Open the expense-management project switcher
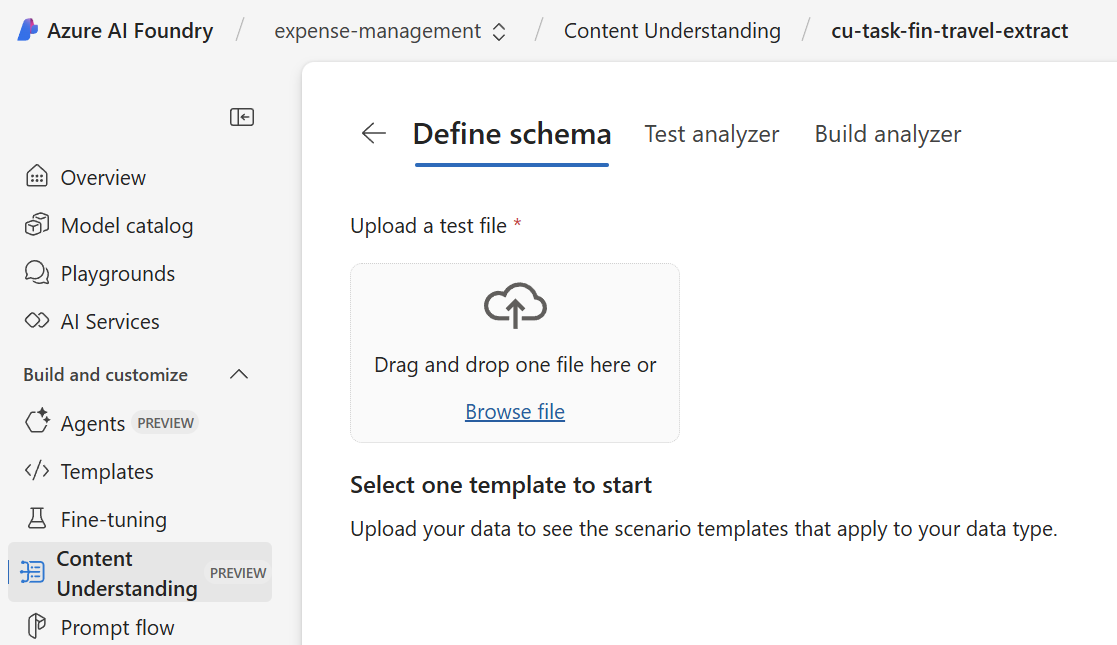The width and height of the screenshot is (1117, 645). click(x=390, y=31)
